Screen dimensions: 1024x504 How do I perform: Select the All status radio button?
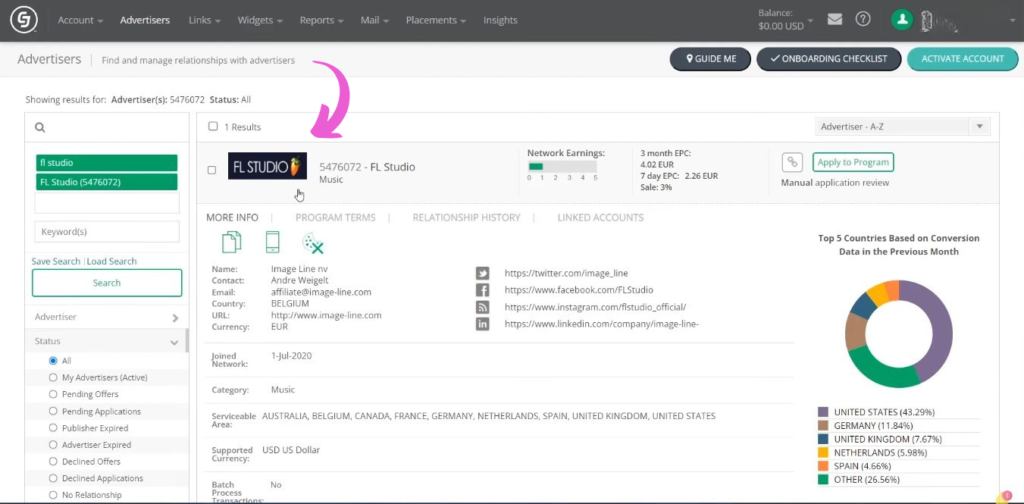pos(53,360)
